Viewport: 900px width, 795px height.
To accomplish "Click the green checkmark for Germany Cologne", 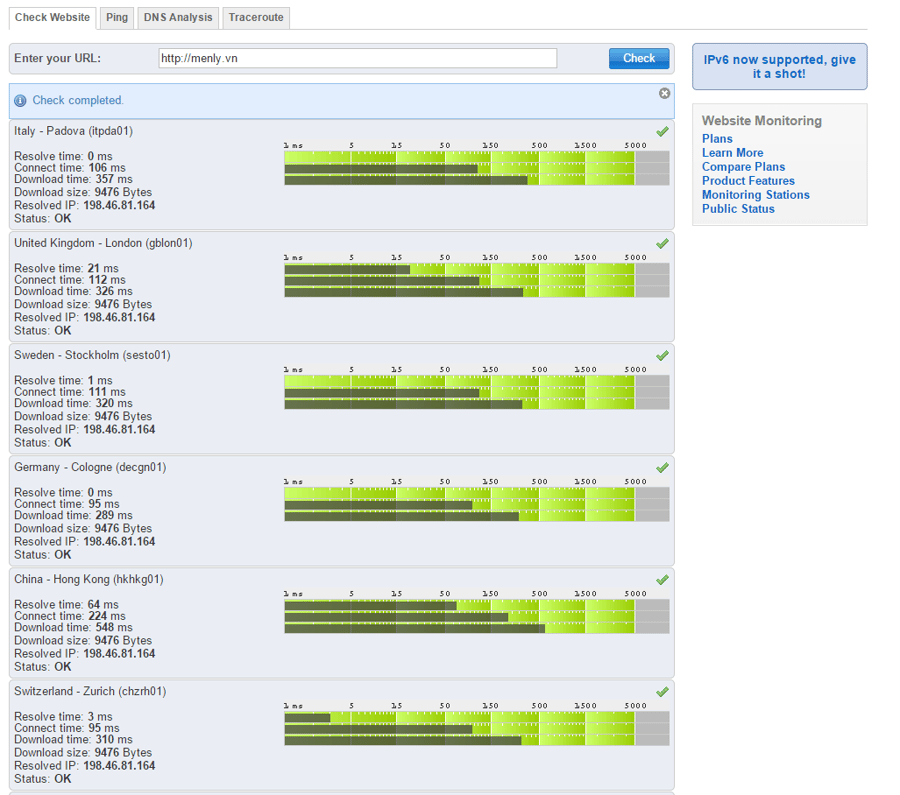I will 662,467.
